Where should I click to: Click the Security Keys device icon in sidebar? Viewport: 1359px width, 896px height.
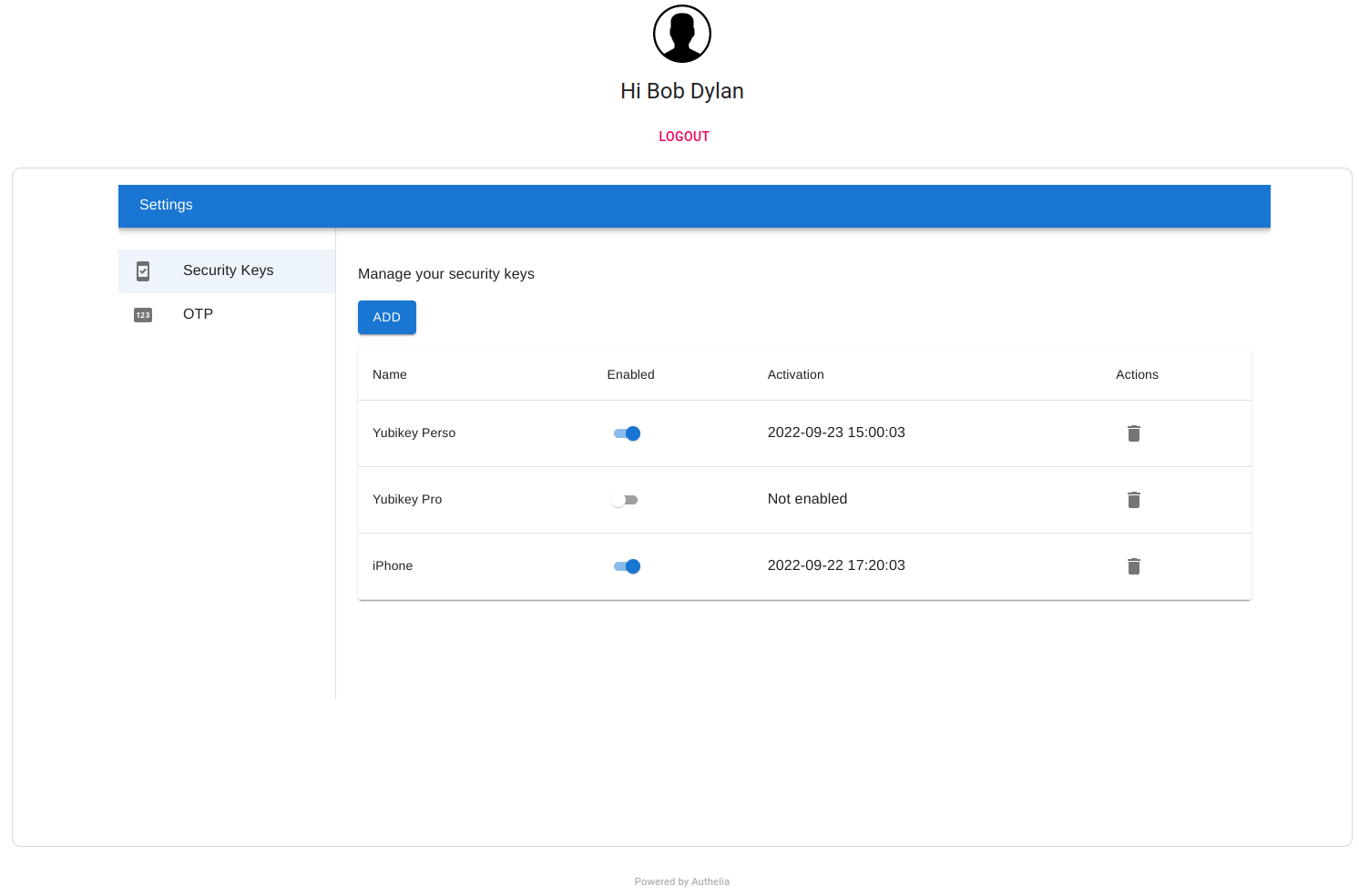click(143, 270)
